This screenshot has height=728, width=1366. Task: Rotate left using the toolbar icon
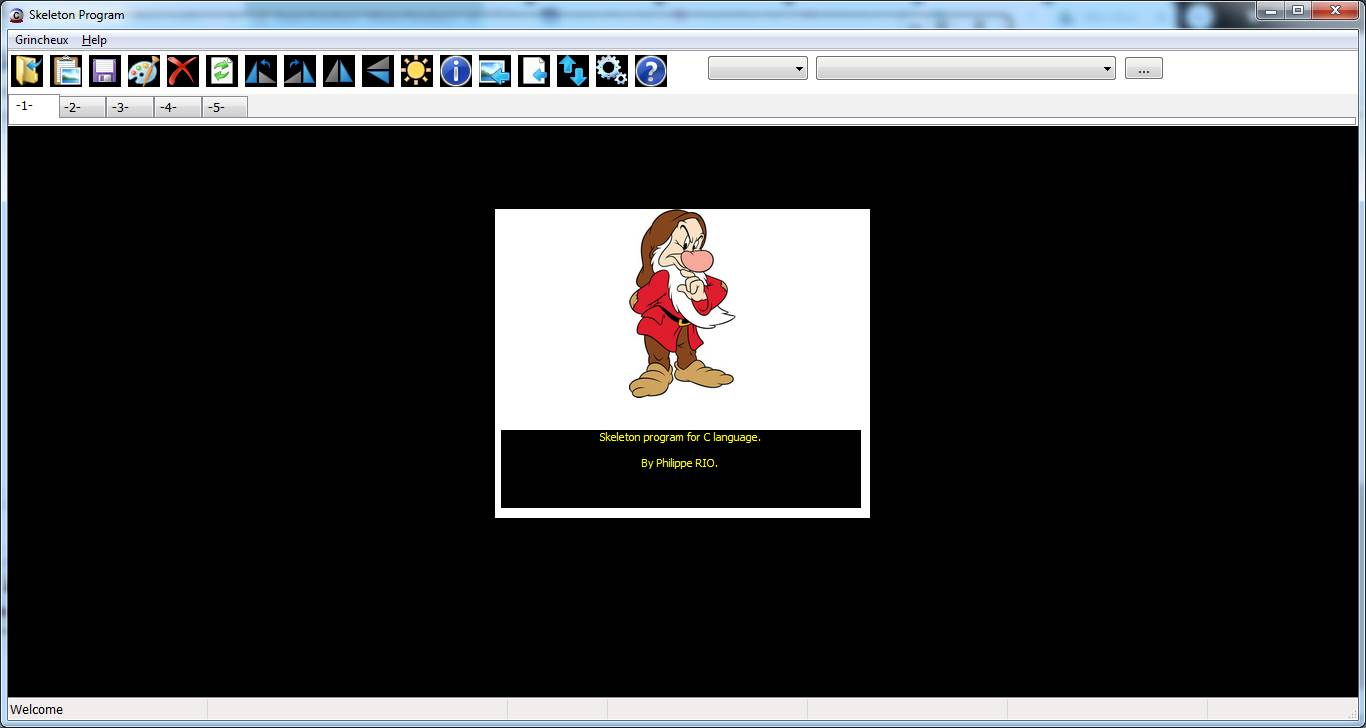tap(261, 71)
